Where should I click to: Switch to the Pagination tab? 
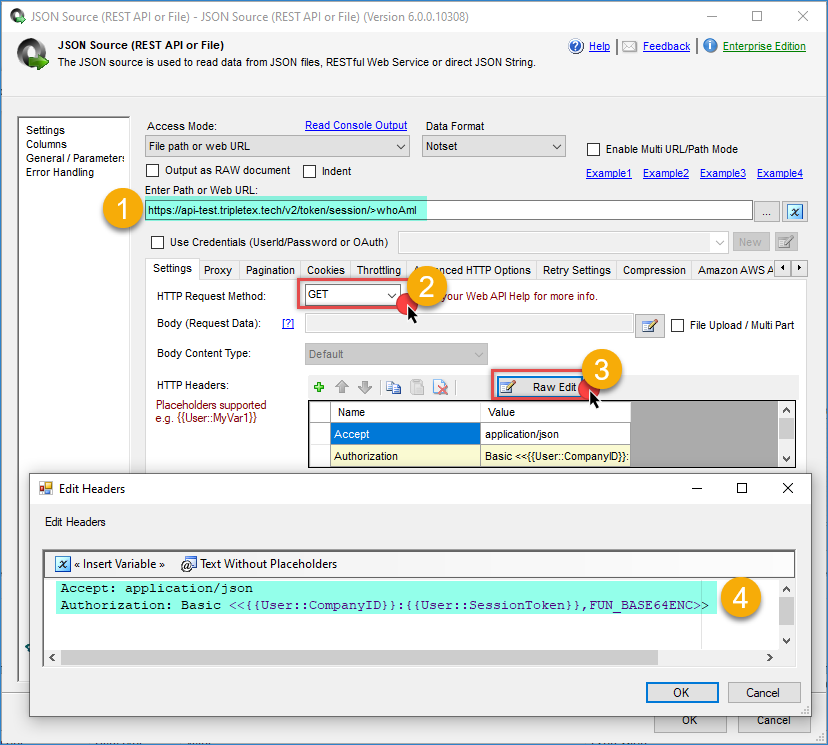coord(270,270)
